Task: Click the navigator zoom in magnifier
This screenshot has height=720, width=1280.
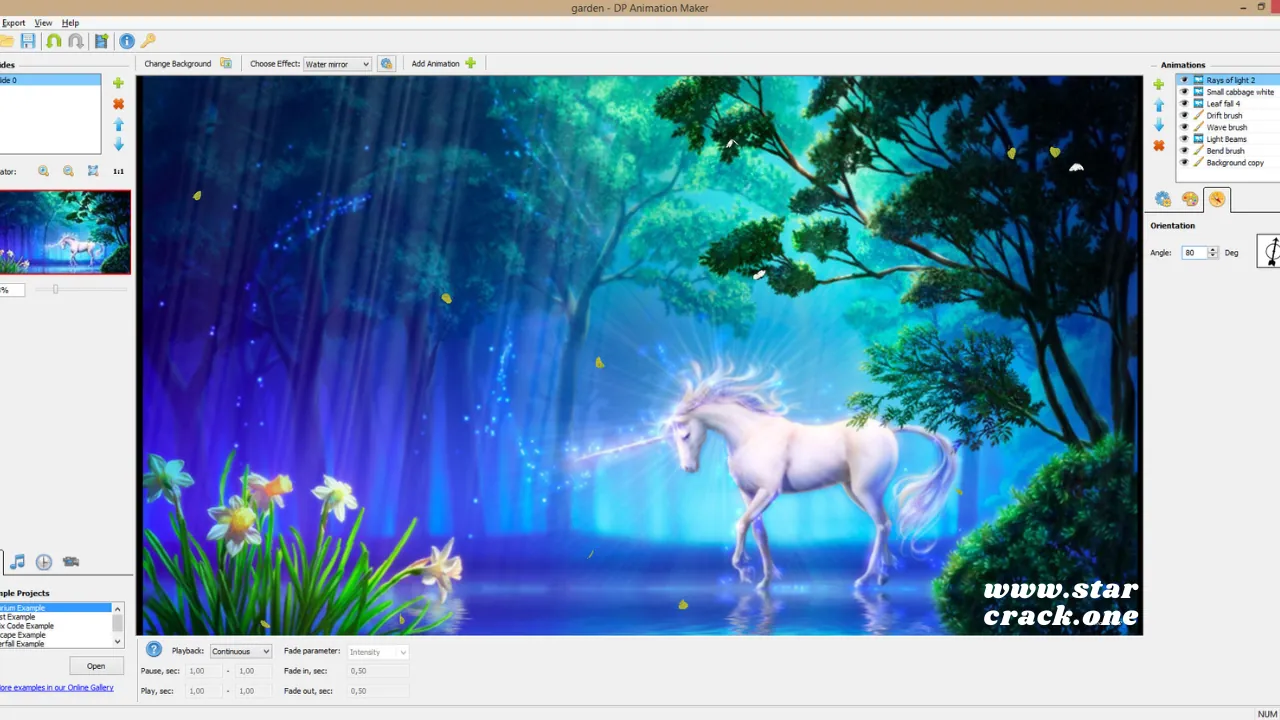Action: (43, 171)
